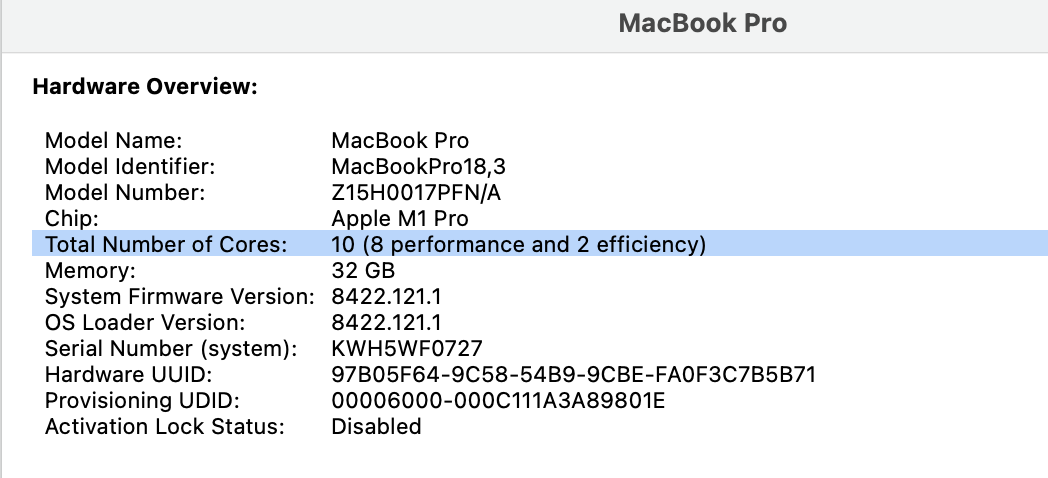1048x478 pixels.
Task: Select the Provisioning UDID value
Action: (498, 400)
